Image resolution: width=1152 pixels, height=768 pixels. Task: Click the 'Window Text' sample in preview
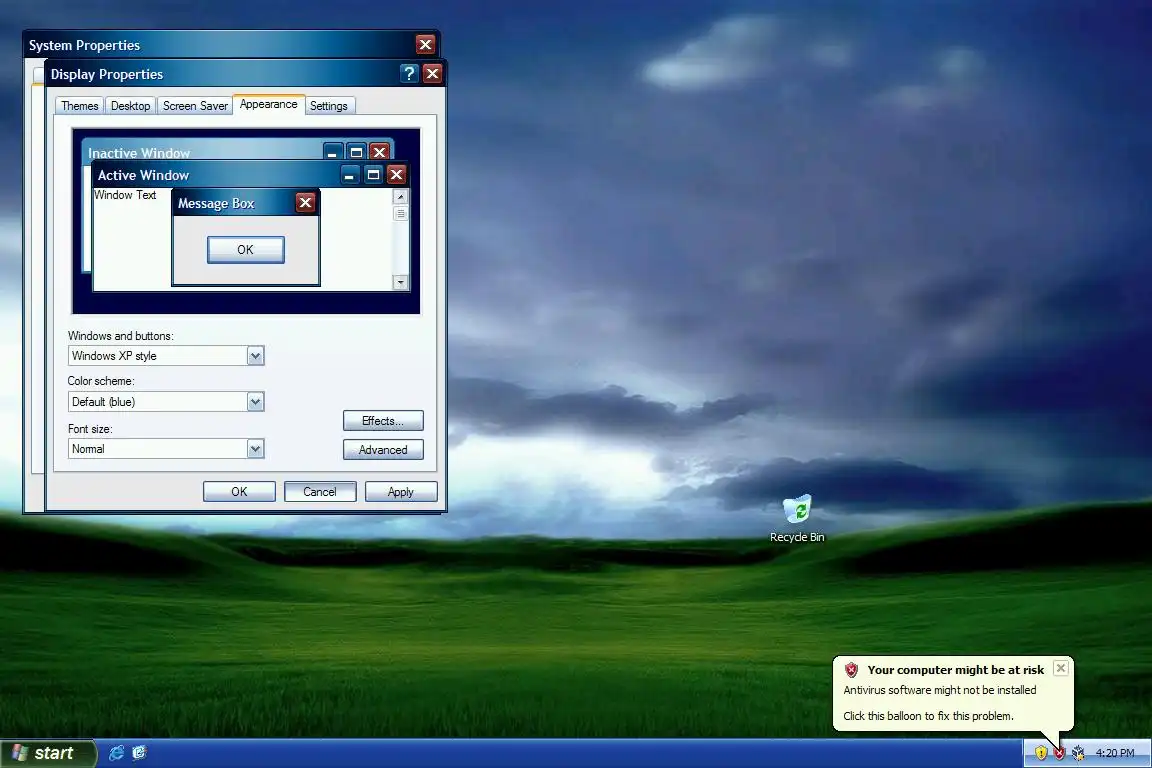pyautogui.click(x=125, y=195)
